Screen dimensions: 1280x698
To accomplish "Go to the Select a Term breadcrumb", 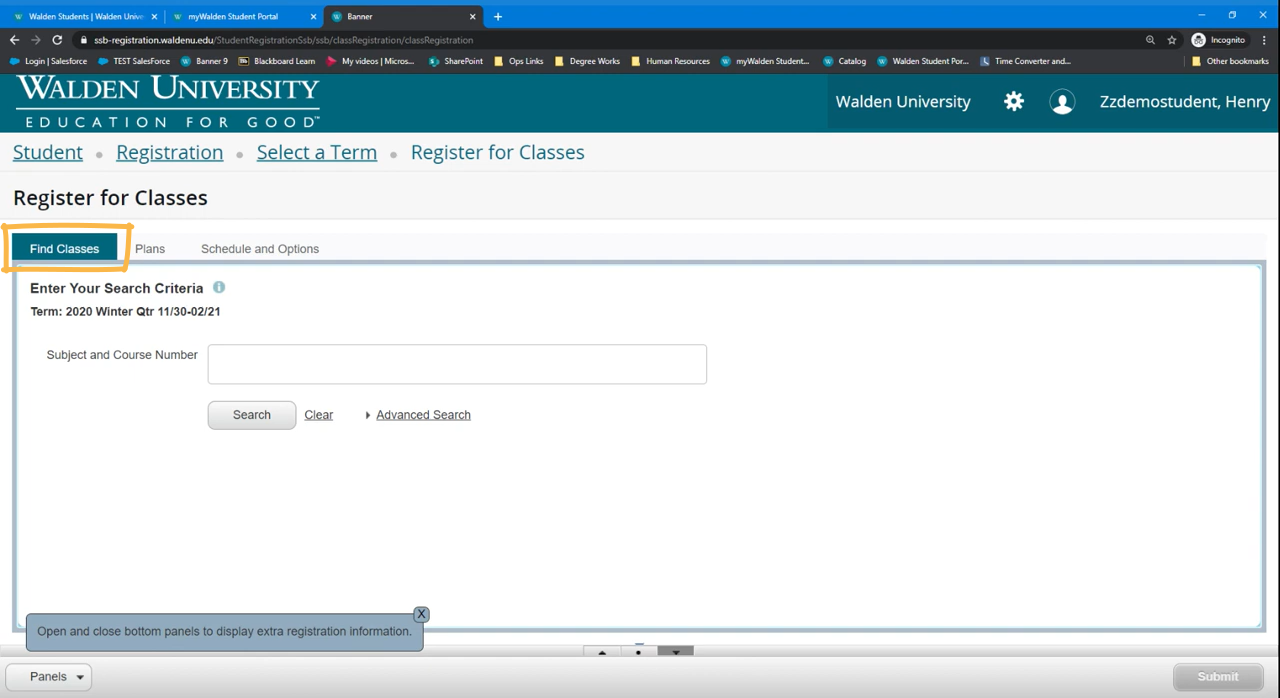I will coord(317,152).
